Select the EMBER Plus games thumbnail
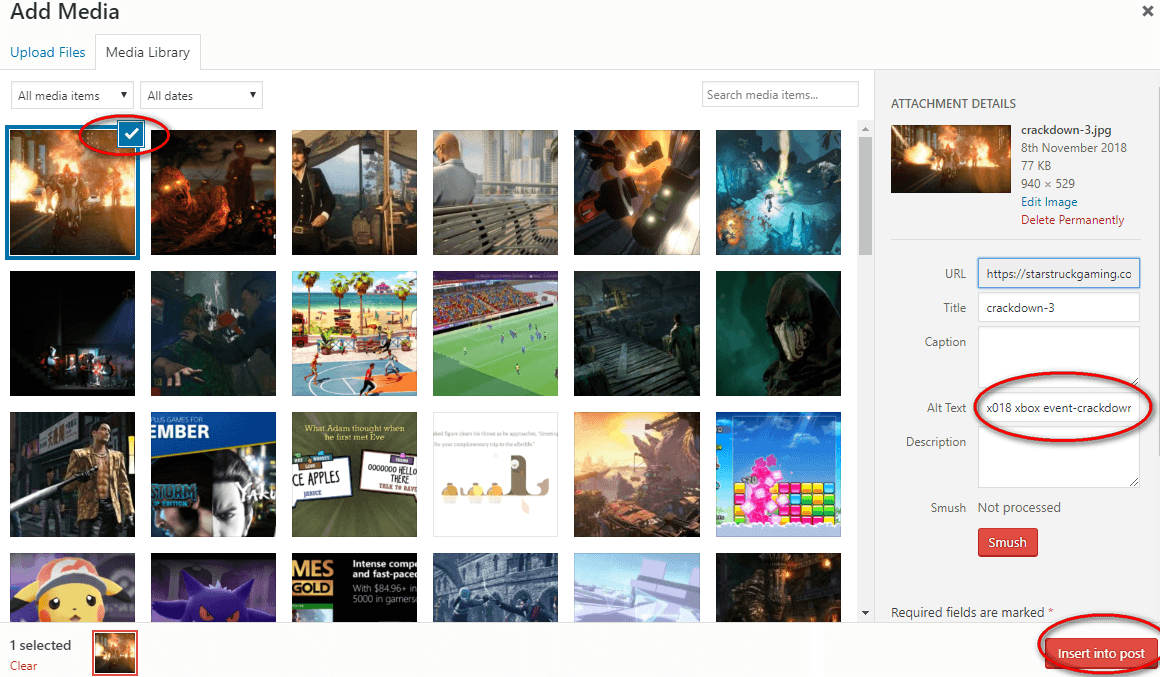This screenshot has width=1160, height=677. tap(213, 474)
